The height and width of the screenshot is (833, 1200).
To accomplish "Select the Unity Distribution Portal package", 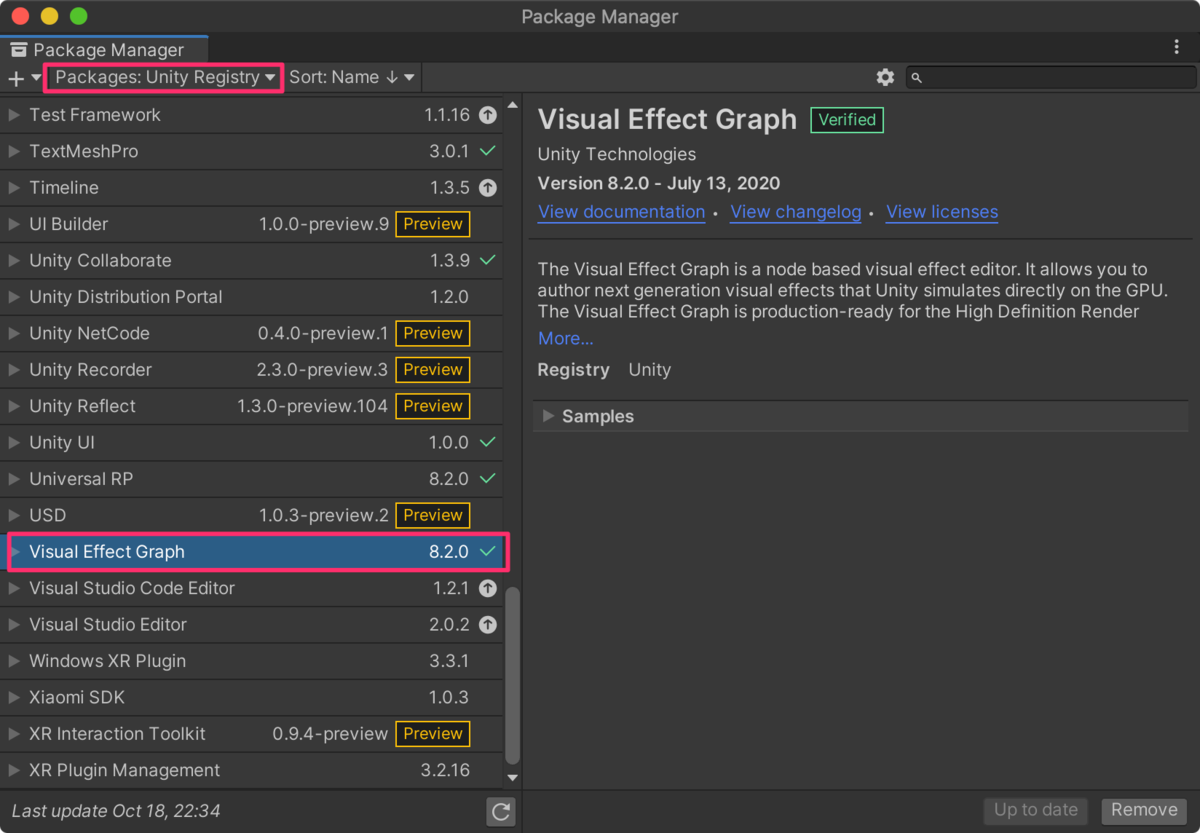I will (251, 297).
